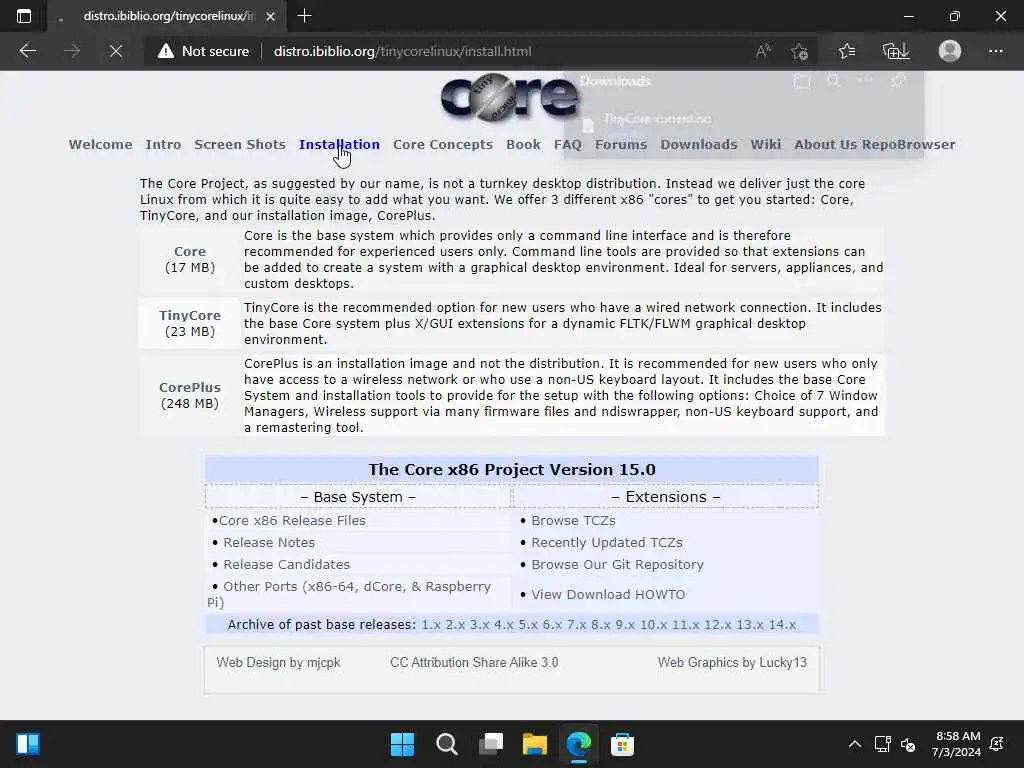Open the Release Notes link
This screenshot has height=768, width=1024.
click(x=269, y=543)
